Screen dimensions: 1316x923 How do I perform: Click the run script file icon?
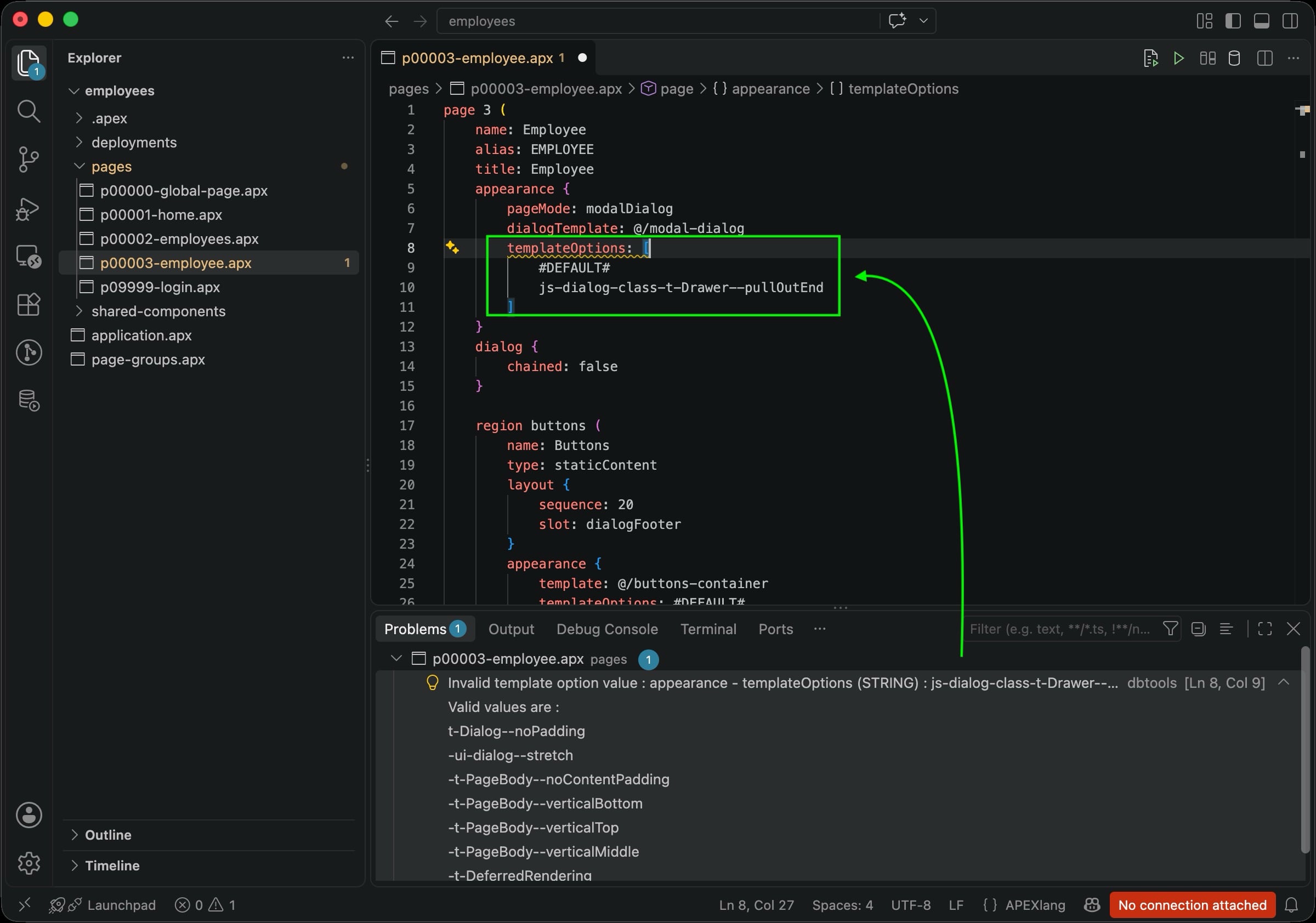[x=1150, y=58]
